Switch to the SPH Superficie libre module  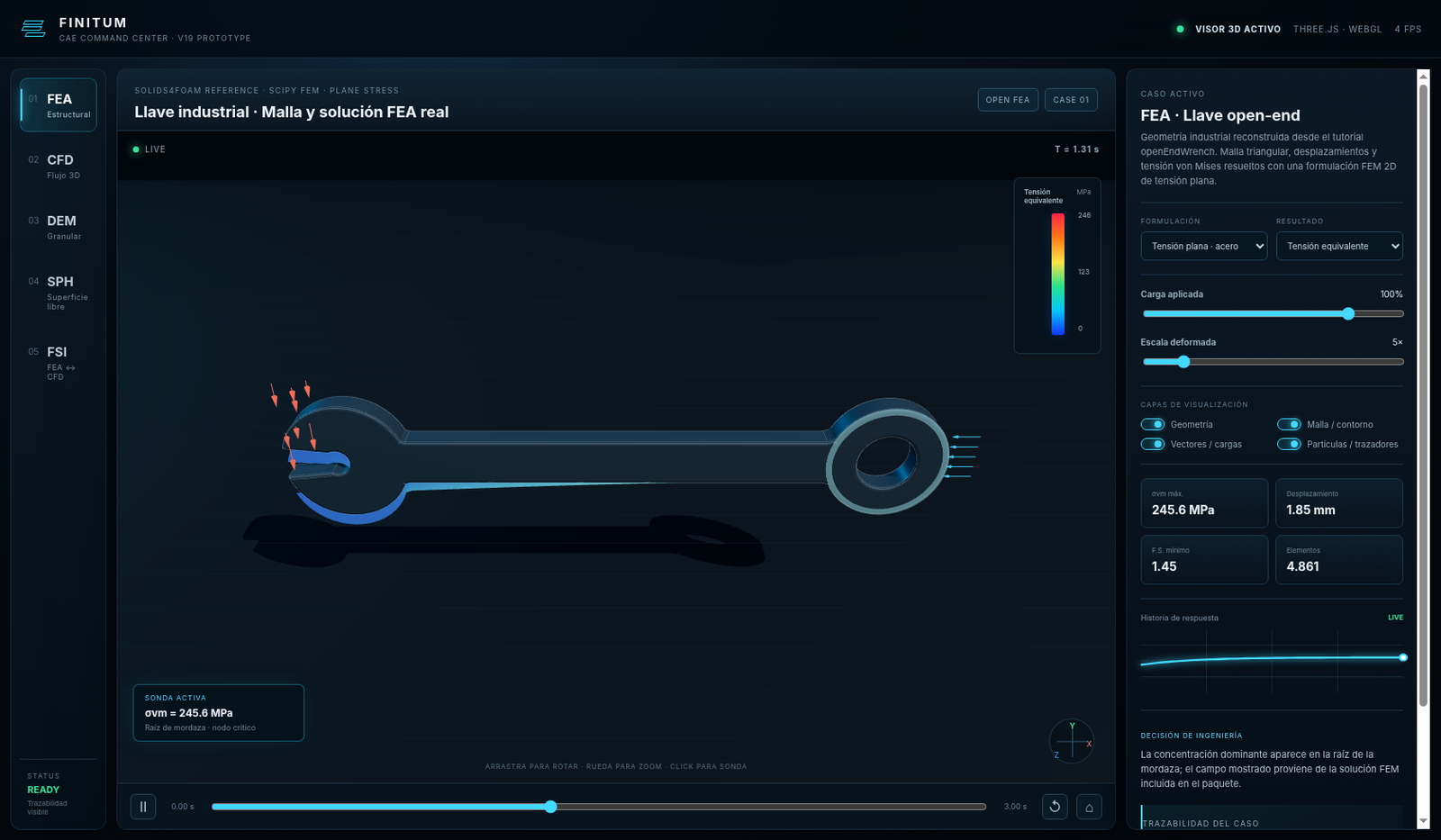[x=59, y=293]
